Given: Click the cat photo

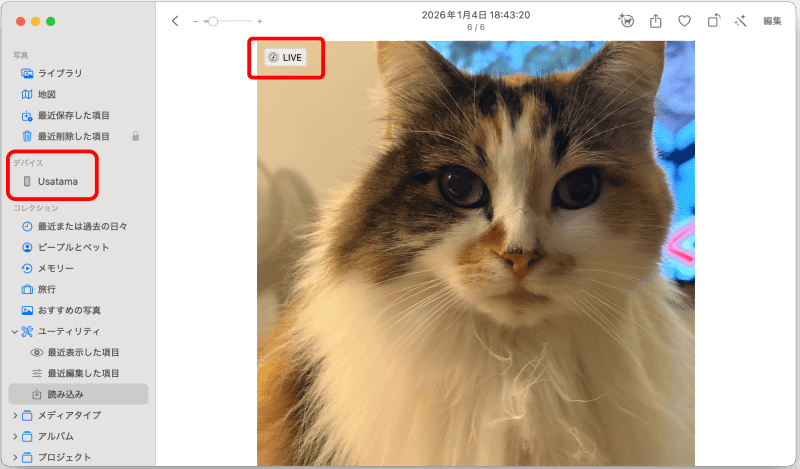Looking at the screenshot, I should (x=476, y=253).
